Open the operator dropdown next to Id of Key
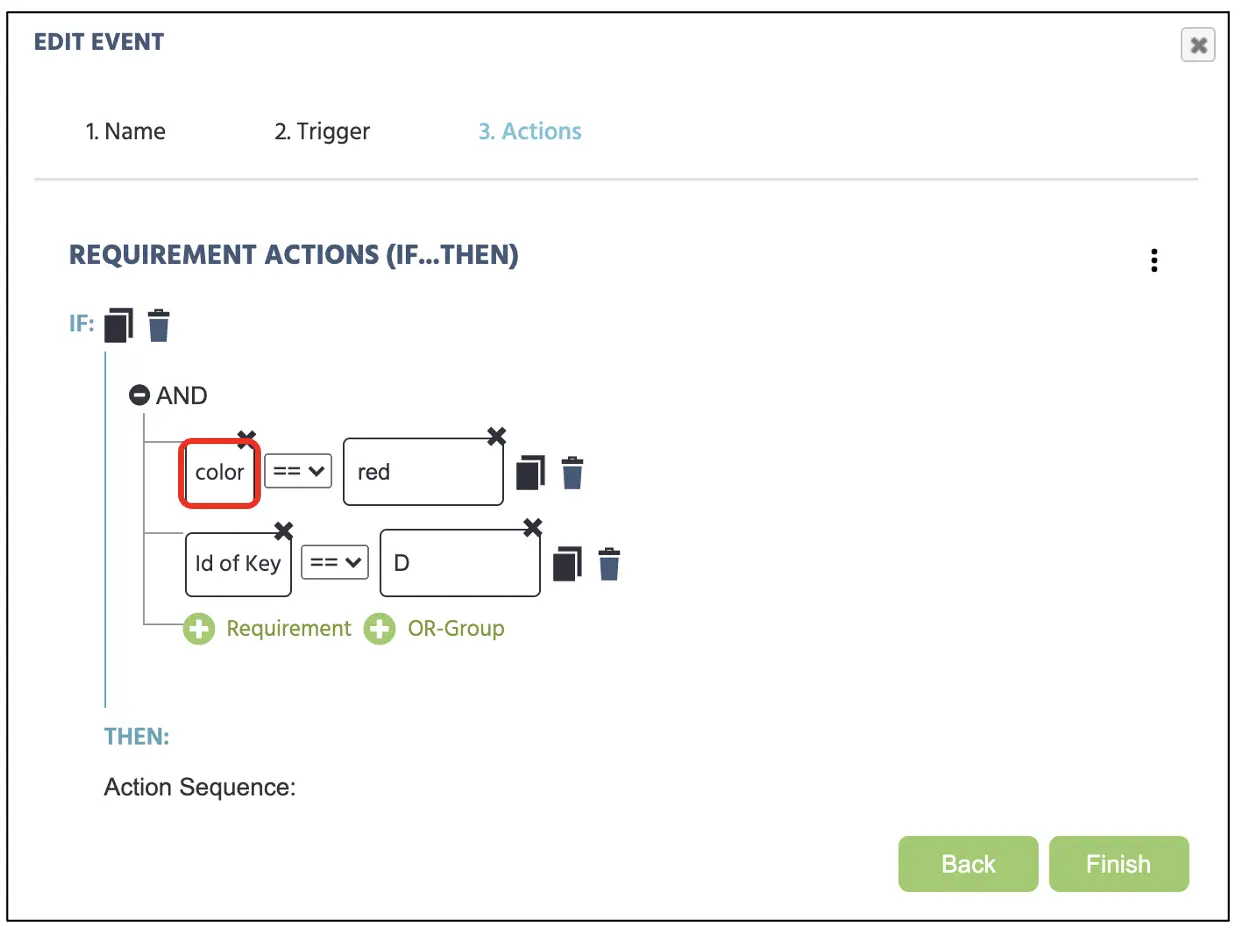This screenshot has height=932, width=1242. 336,562
